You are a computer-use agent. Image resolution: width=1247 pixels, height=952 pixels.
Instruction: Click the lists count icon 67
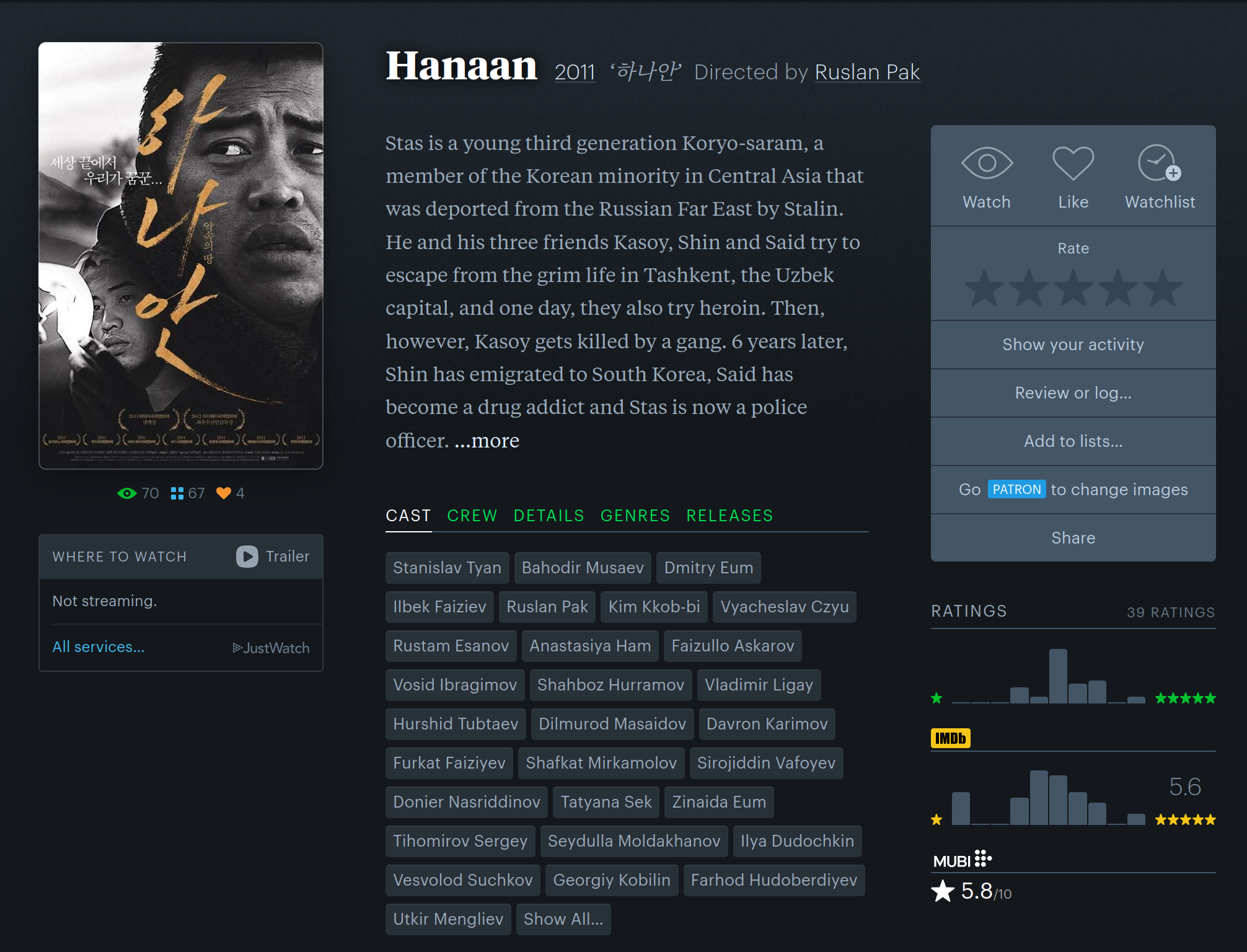tap(188, 493)
